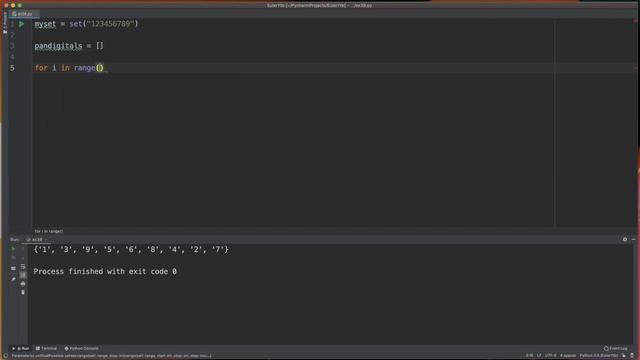Open Run panel settings gear
The image size is (640, 360).
(625, 240)
